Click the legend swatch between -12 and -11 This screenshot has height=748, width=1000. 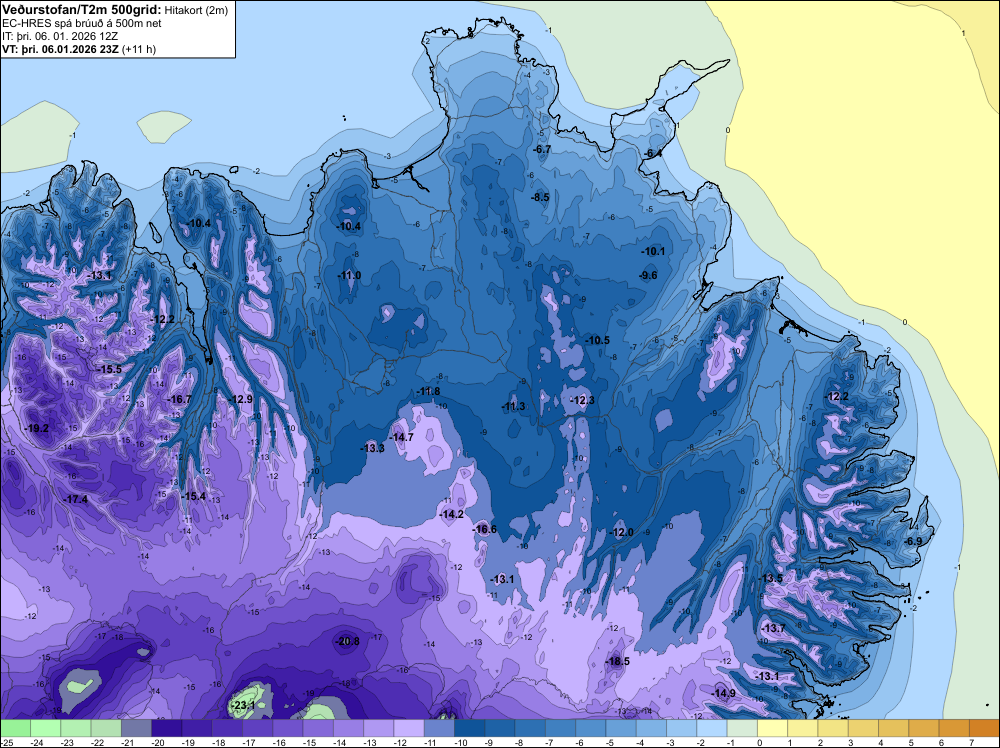(x=408, y=728)
